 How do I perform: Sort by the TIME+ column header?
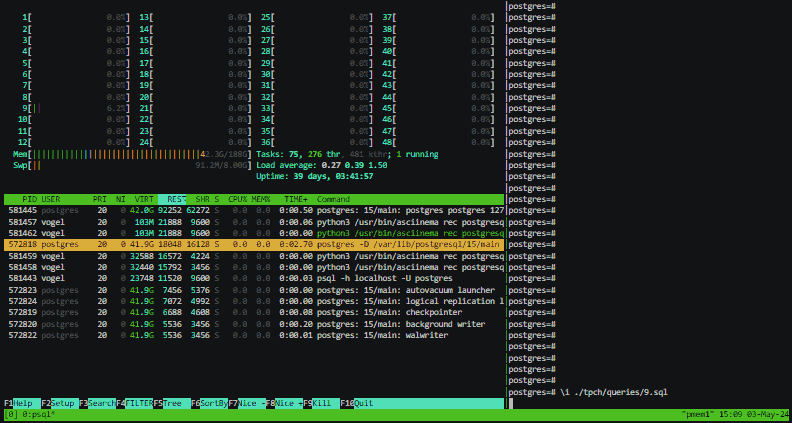pos(295,199)
